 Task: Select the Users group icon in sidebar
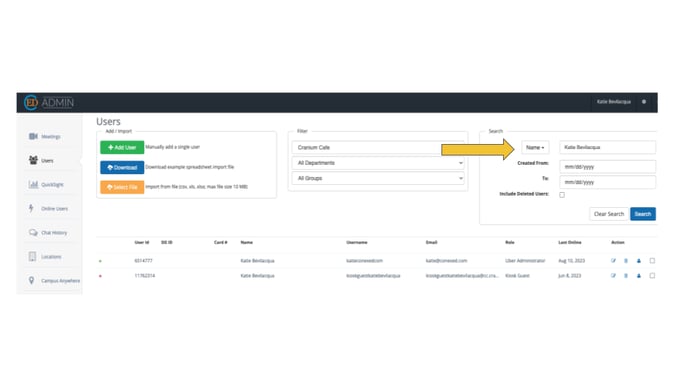pos(33,160)
